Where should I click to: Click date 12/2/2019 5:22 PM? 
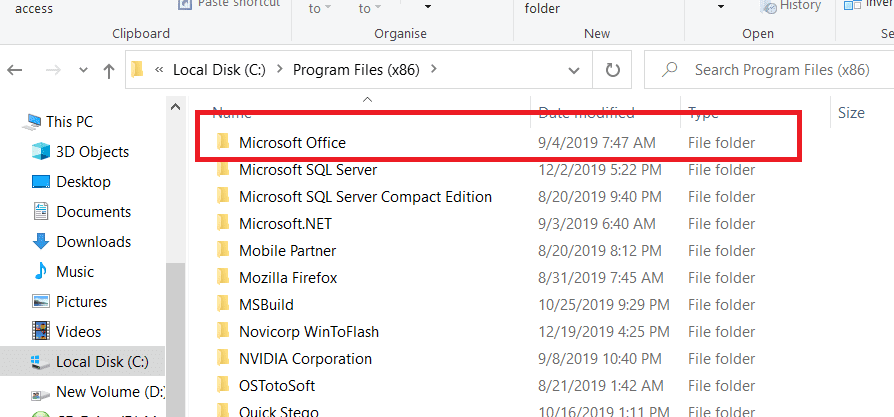[x=600, y=170]
